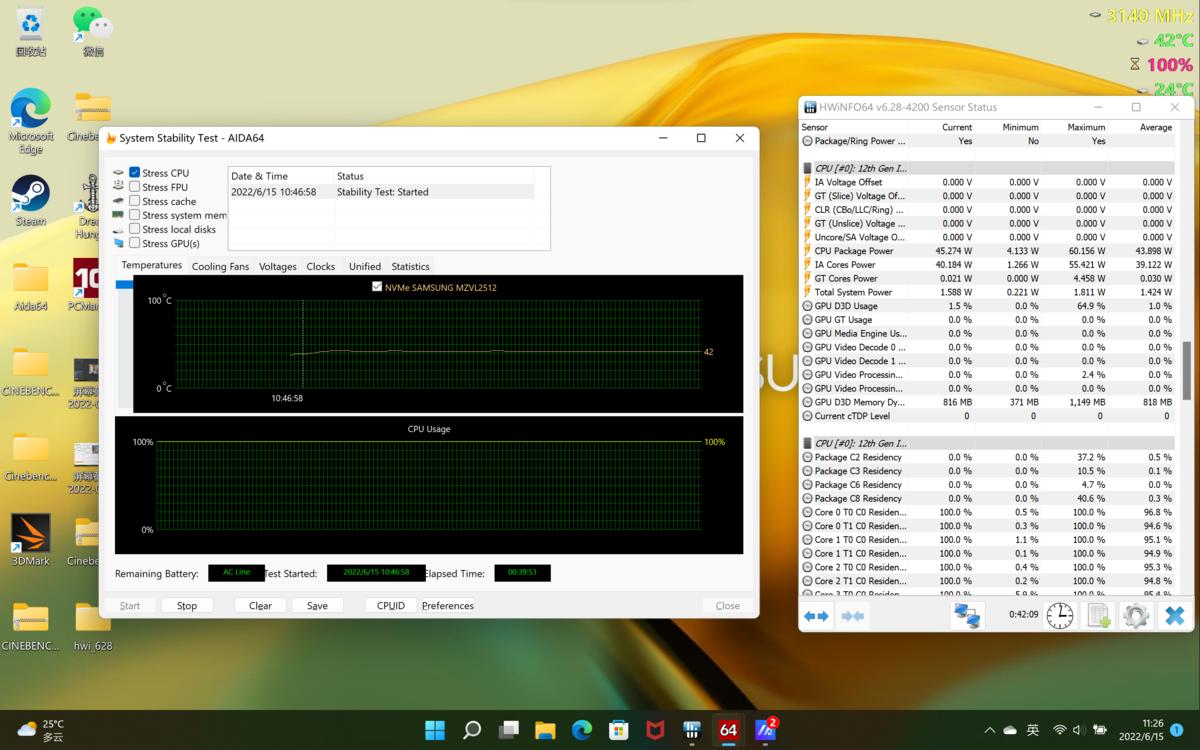The width and height of the screenshot is (1200, 750).
Task: Enable the Stress GPU(s) checkbox
Action: click(134, 242)
